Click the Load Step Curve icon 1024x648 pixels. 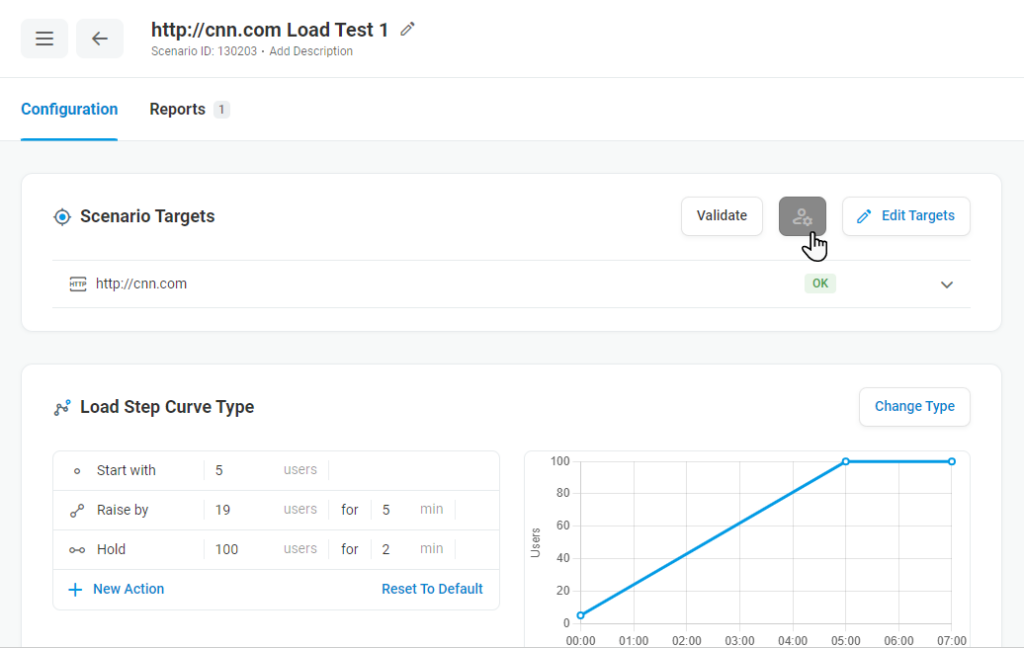(62, 408)
